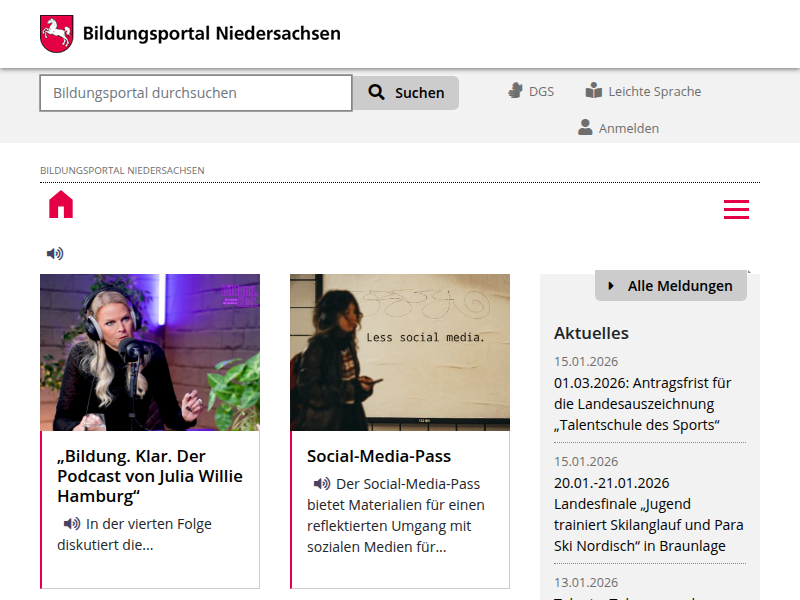This screenshot has width=800, height=600.
Task: Open the Social-Media-Pass article heading
Action: coord(379,456)
